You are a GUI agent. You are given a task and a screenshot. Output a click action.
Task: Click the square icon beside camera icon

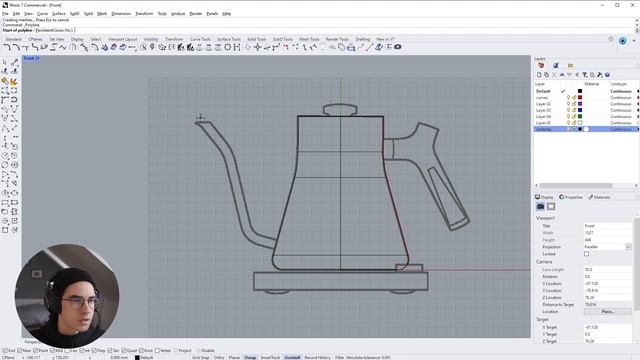[551, 207]
